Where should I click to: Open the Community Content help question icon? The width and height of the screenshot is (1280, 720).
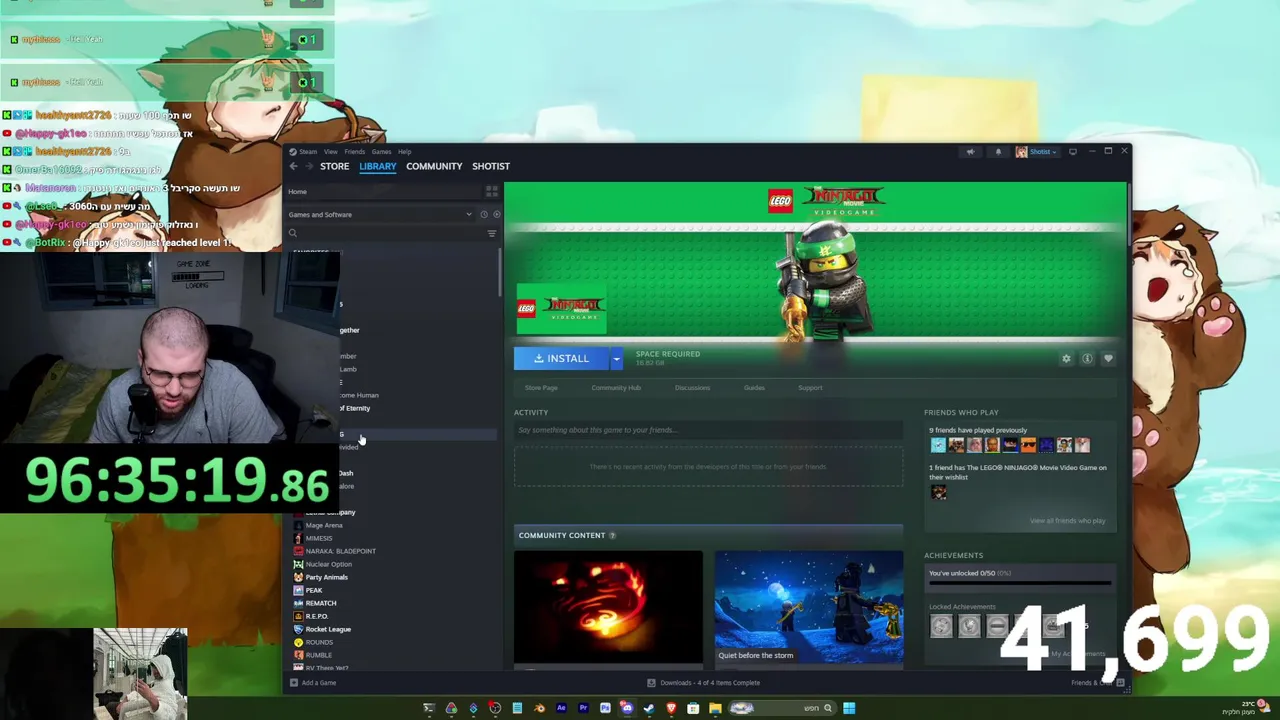612,535
